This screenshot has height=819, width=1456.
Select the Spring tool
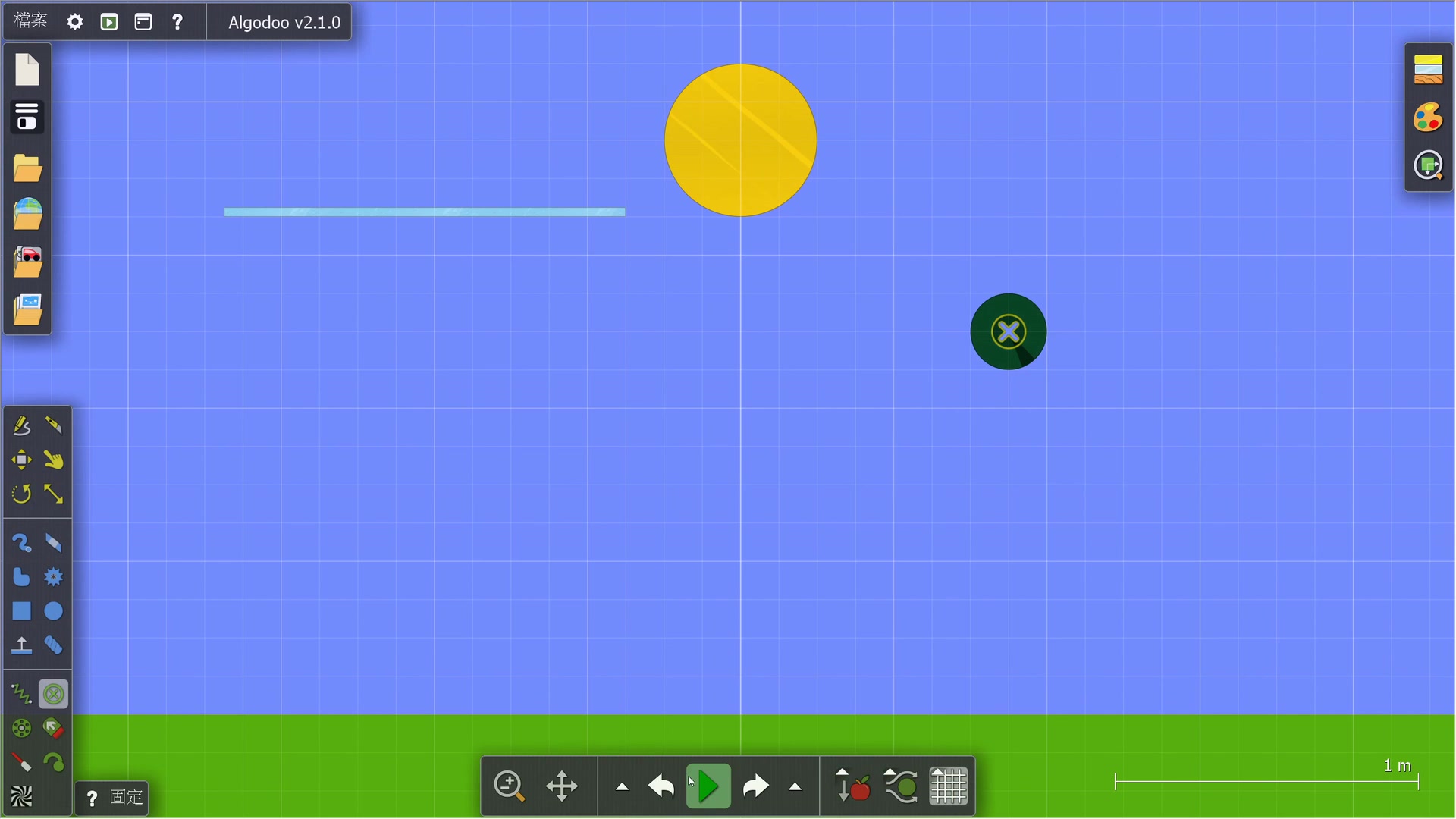21,694
